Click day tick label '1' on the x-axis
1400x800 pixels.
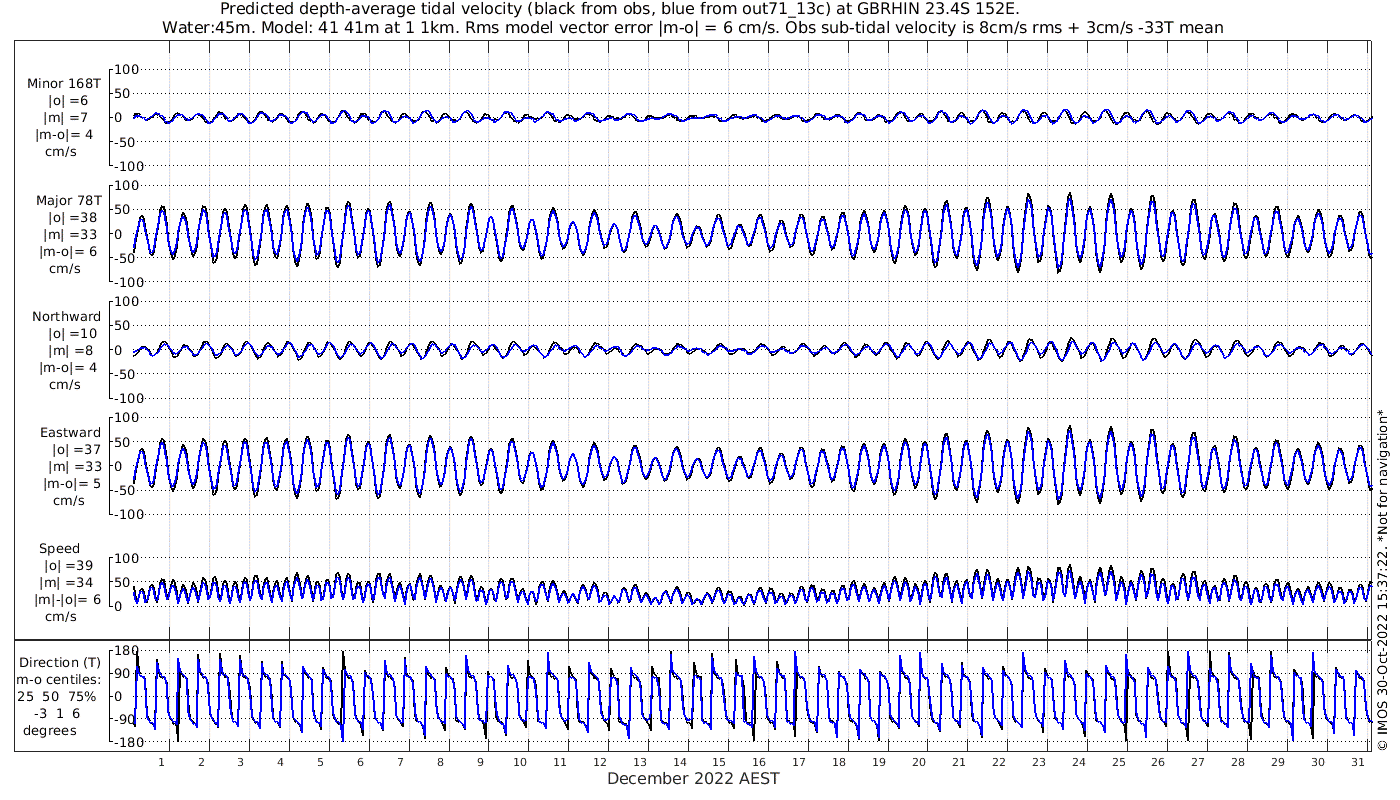[161, 762]
